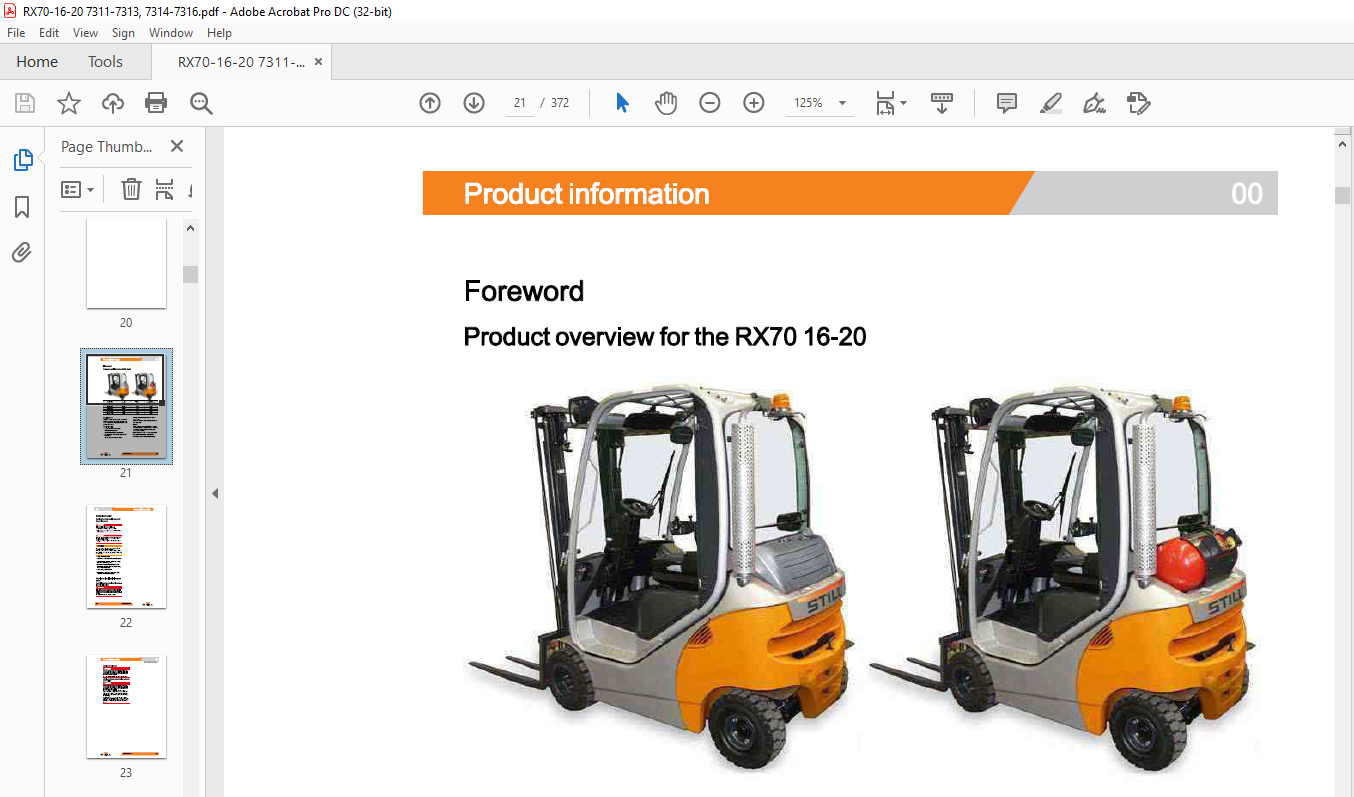Click the scrolling mode keyboard icon
The width and height of the screenshot is (1354, 797).
click(942, 103)
